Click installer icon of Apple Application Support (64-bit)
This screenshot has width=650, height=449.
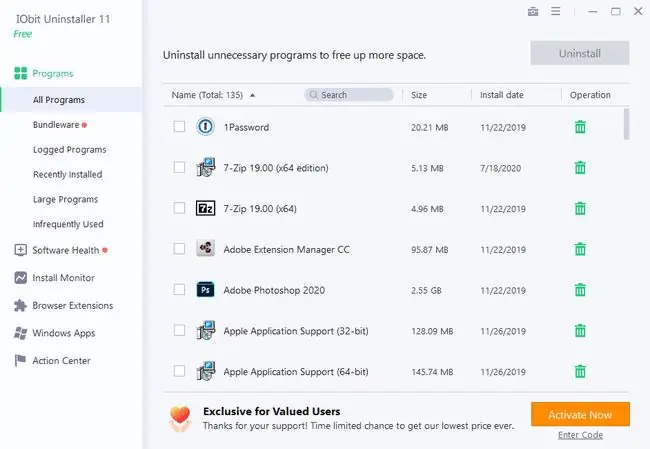tap(206, 371)
